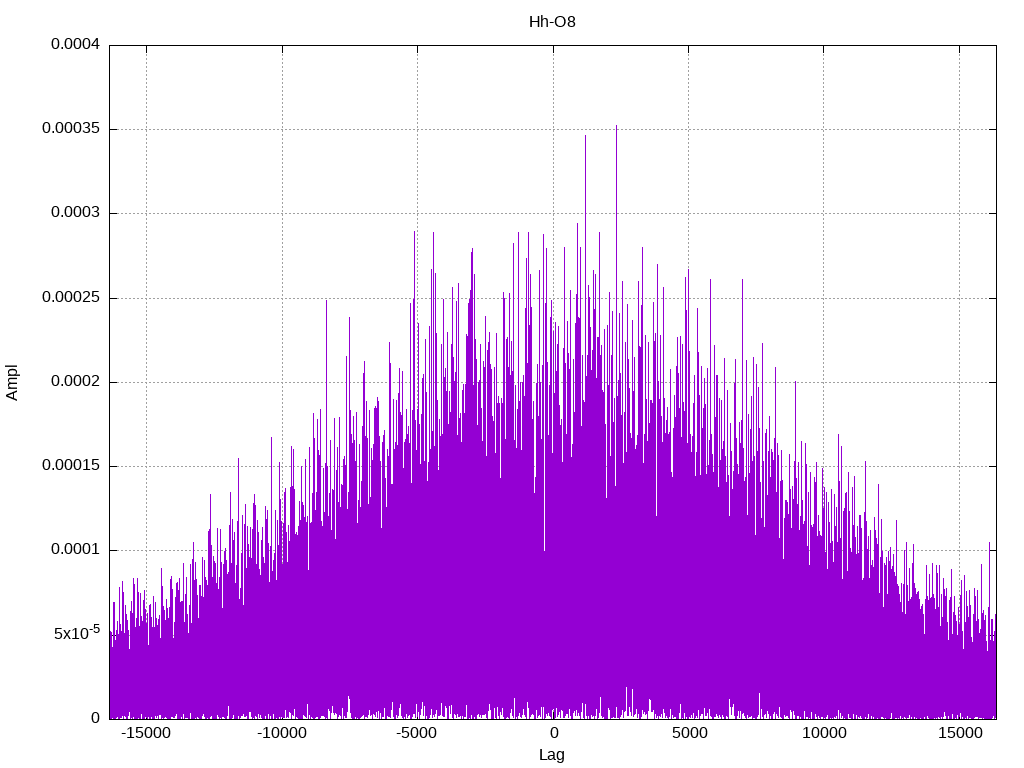Click the -10000 x-axis tick label
This screenshot has width=1024, height=768.
282,734
